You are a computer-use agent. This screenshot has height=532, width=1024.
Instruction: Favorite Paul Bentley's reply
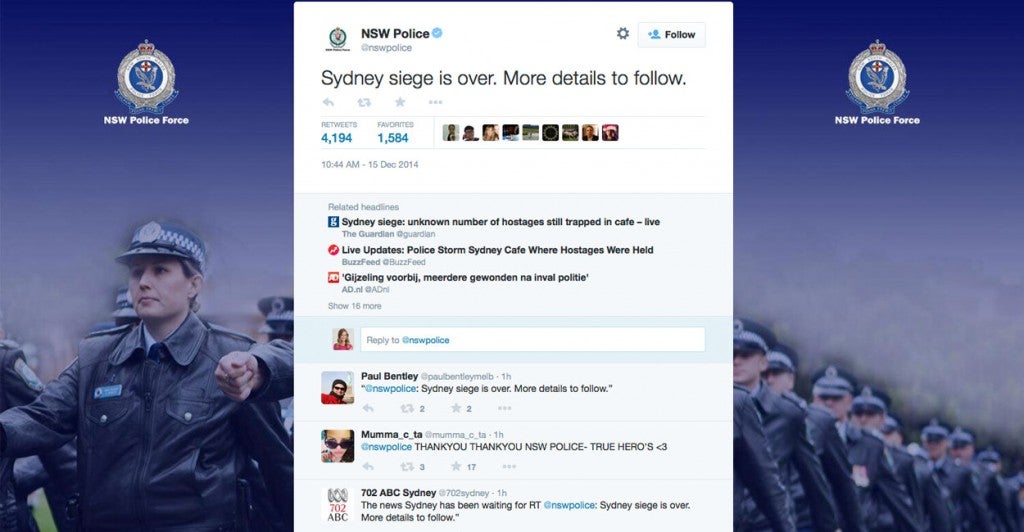[456, 408]
